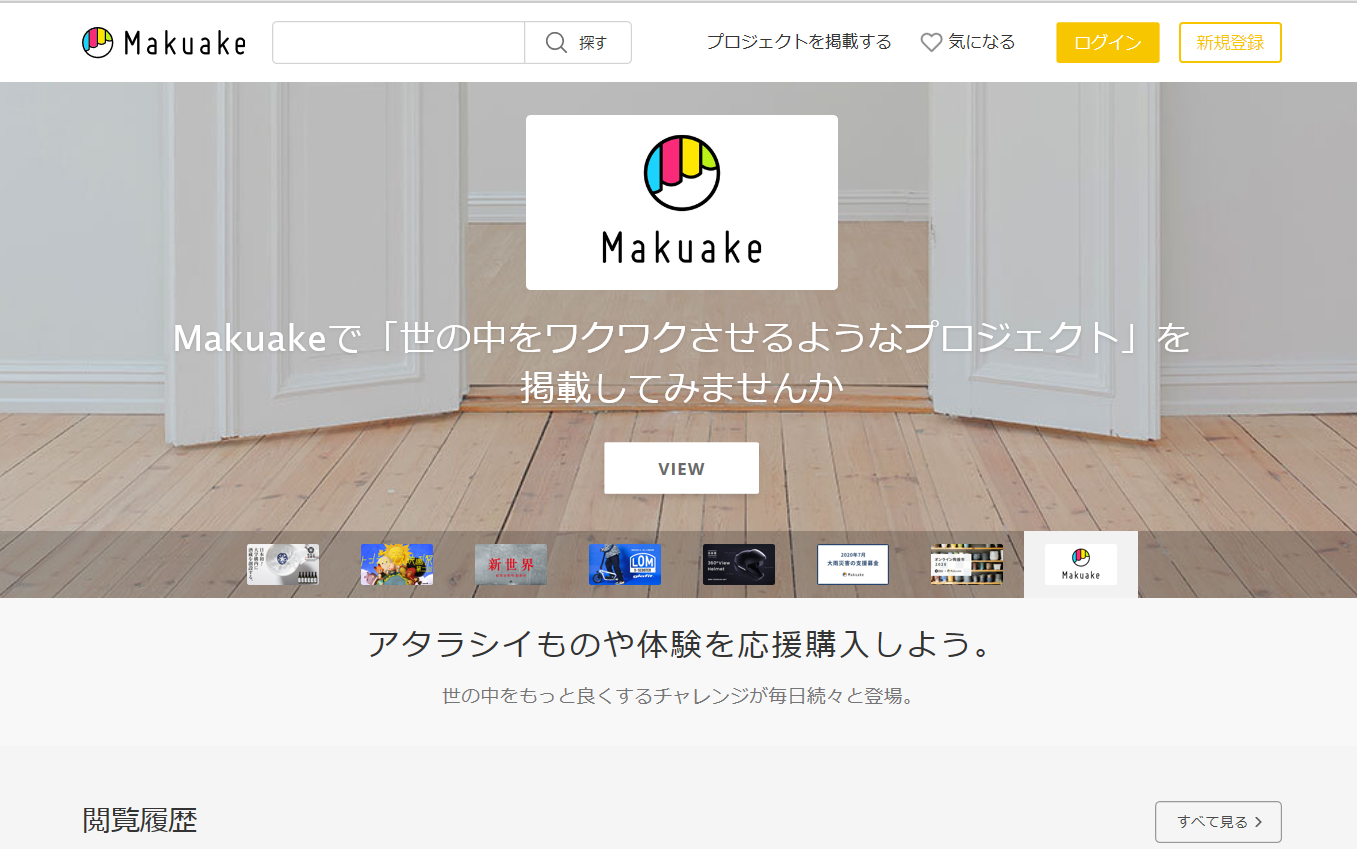Click the banner headline about Makuake projects

[x=682, y=363]
